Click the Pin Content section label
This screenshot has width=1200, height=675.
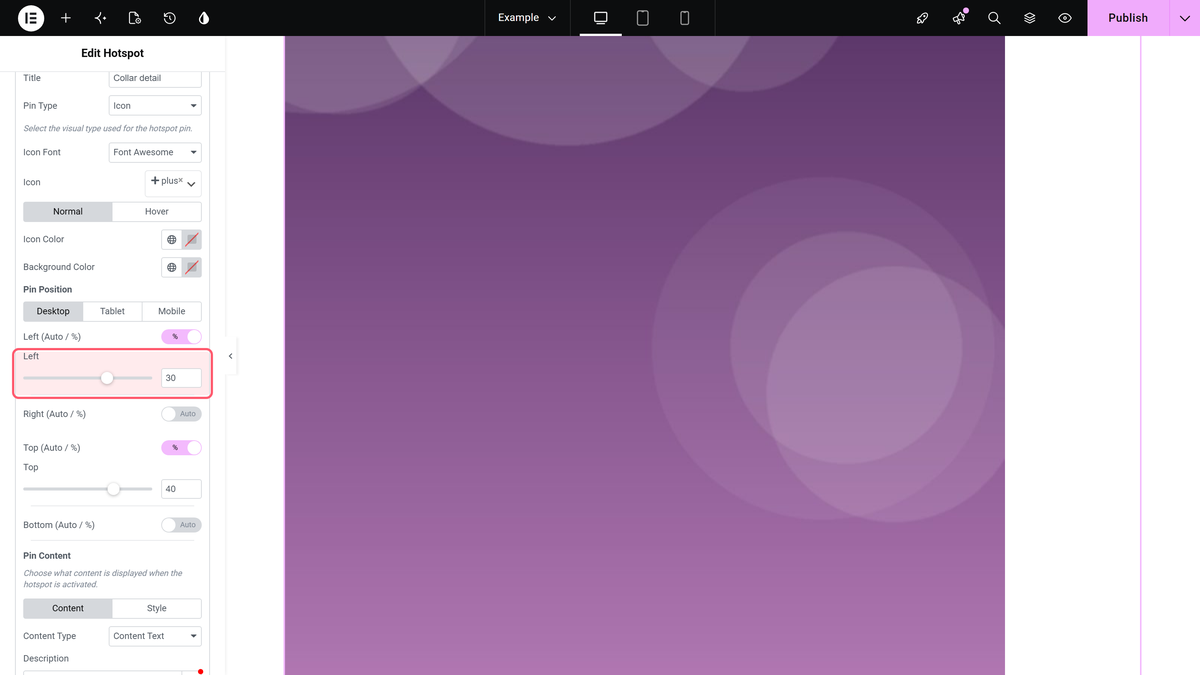pyautogui.click(x=47, y=556)
